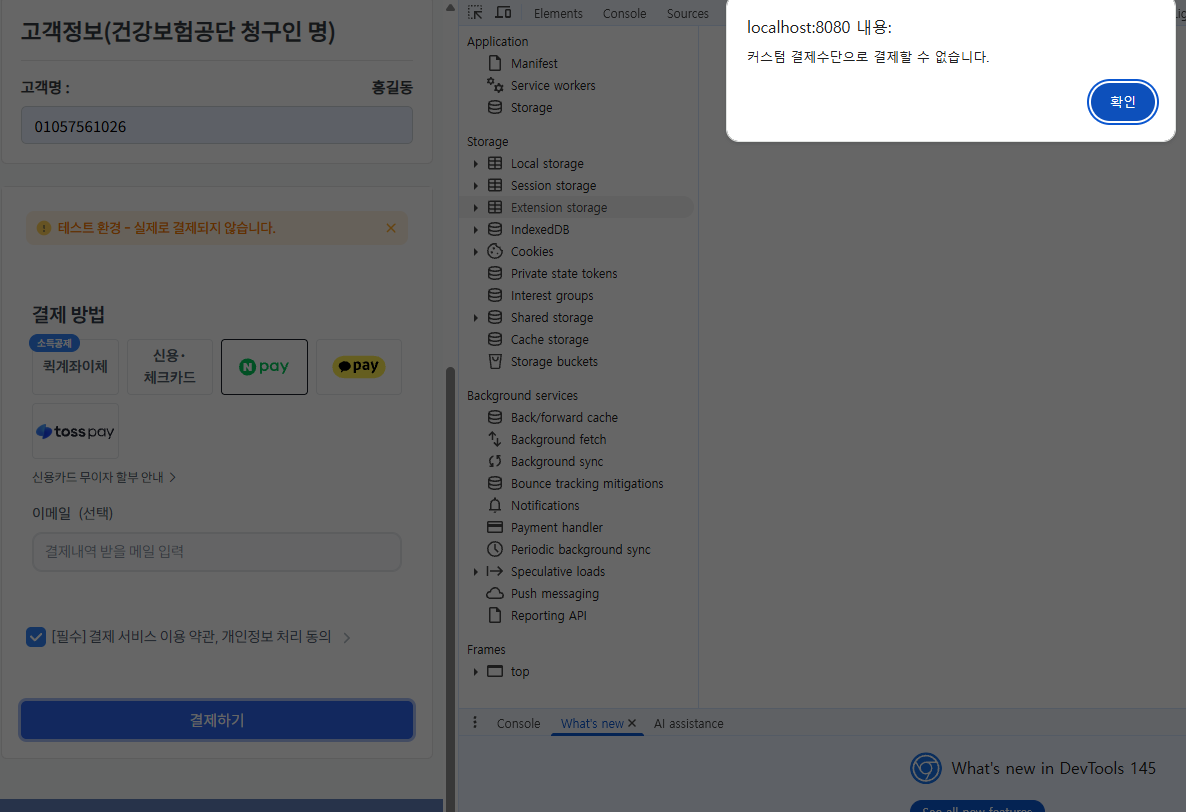Choose 신용·체크카드 payment method
1186x812 pixels.
tap(169, 367)
